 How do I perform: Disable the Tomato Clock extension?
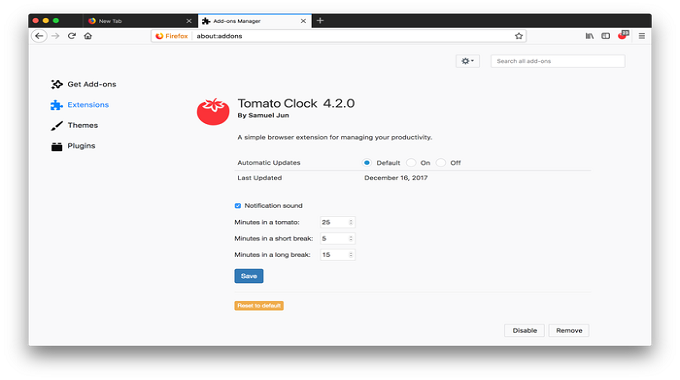[x=524, y=331]
